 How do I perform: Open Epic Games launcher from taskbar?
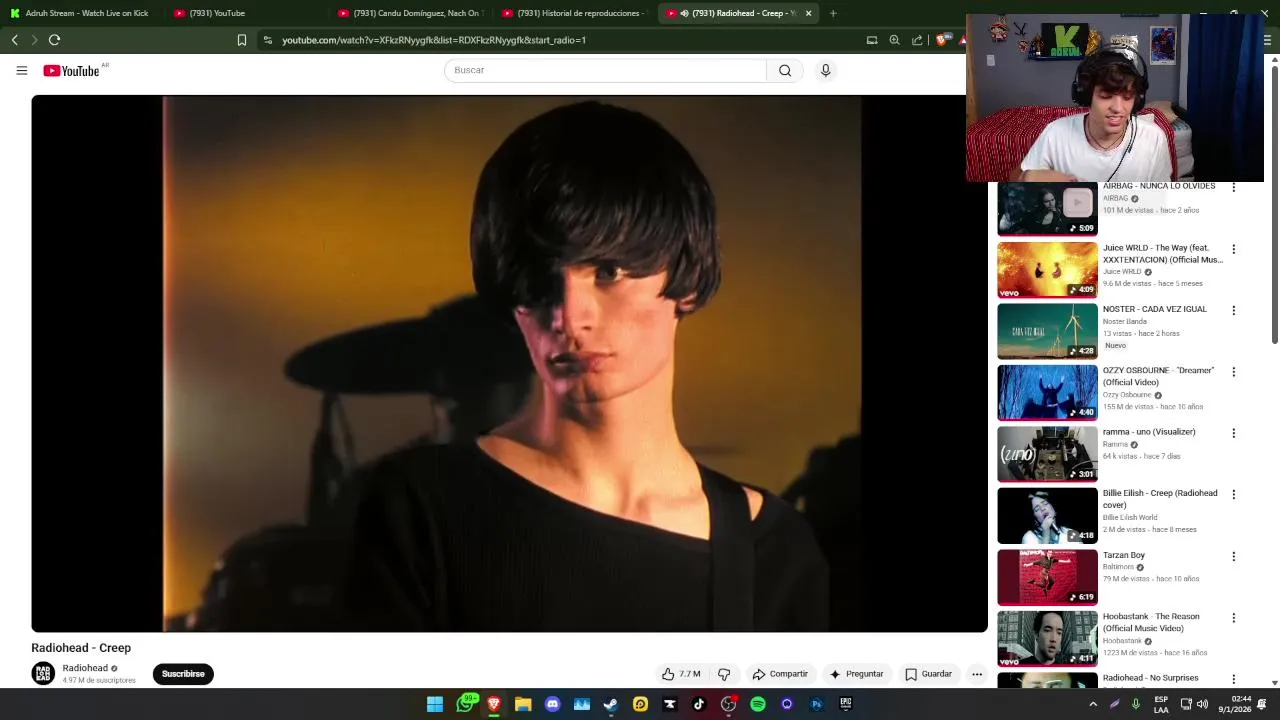pos(846,704)
